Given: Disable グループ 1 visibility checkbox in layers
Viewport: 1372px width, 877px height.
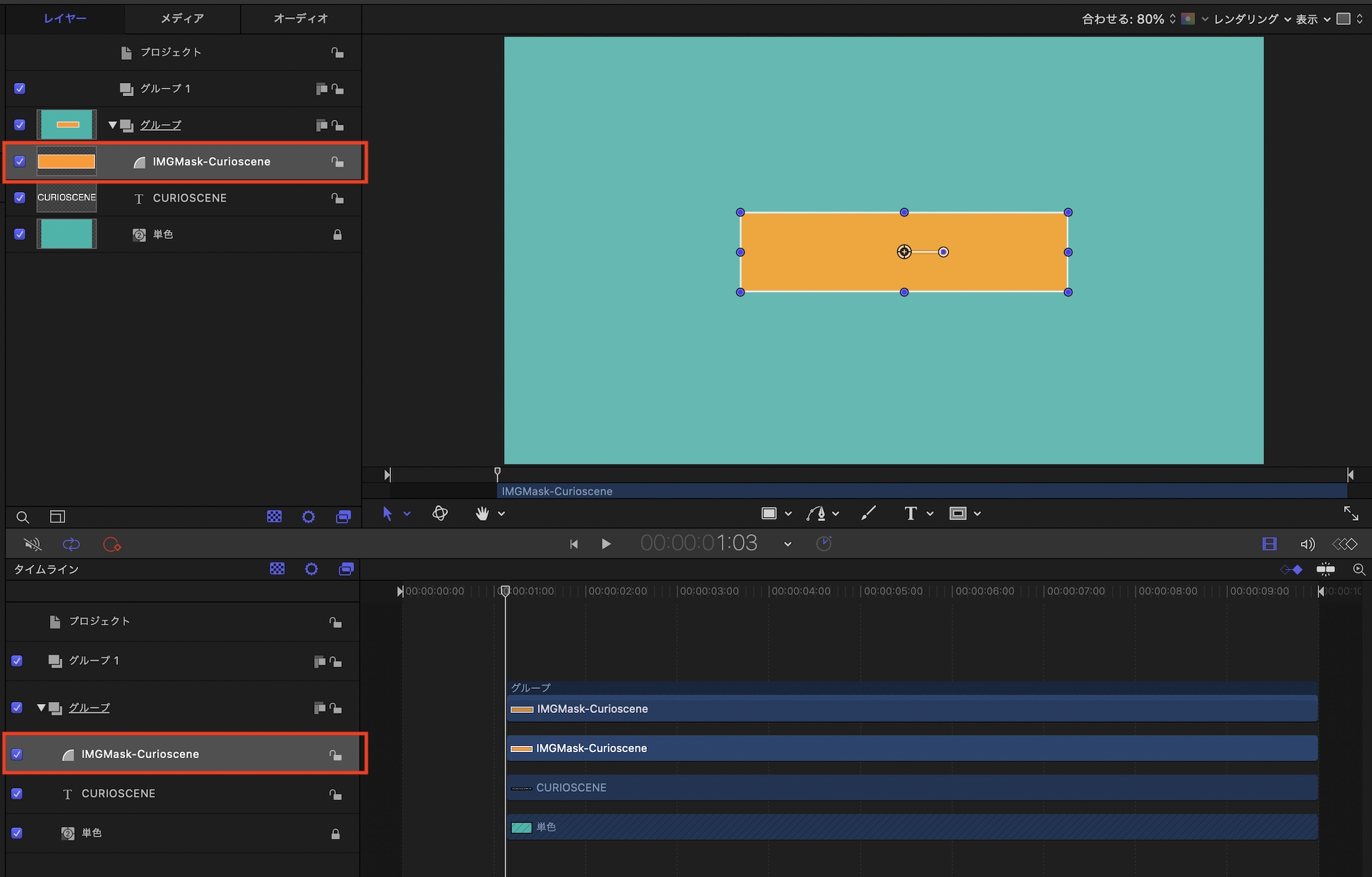Looking at the screenshot, I should (20, 89).
